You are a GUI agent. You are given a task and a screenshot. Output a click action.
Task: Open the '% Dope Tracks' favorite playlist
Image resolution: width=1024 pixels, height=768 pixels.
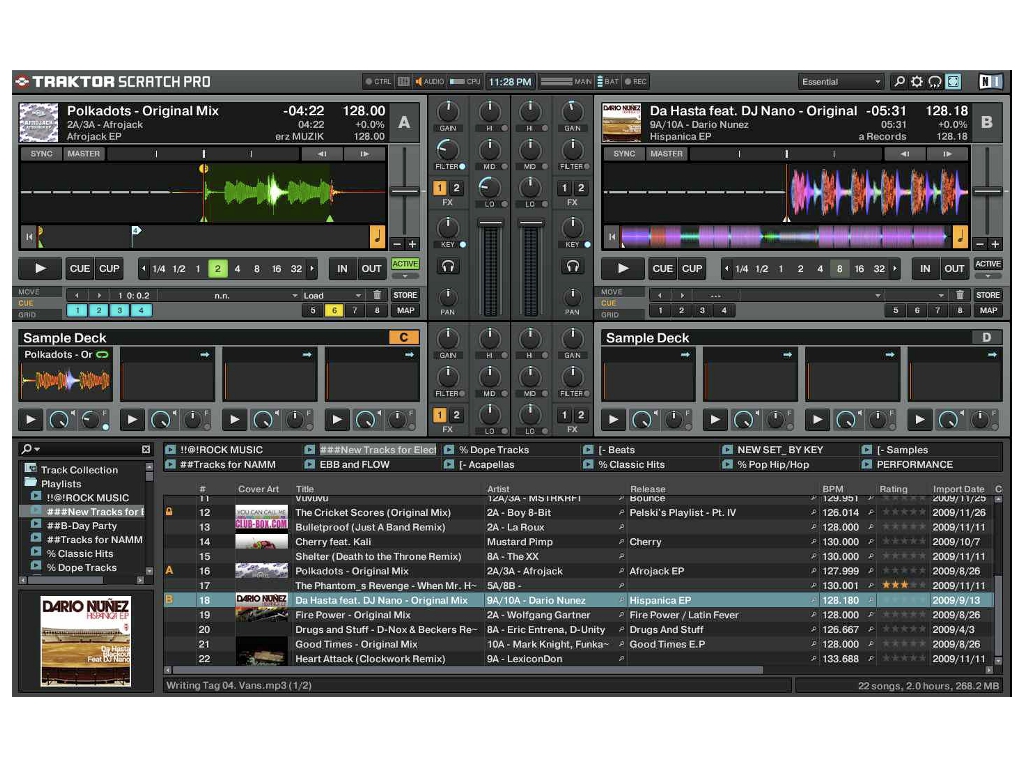point(494,450)
